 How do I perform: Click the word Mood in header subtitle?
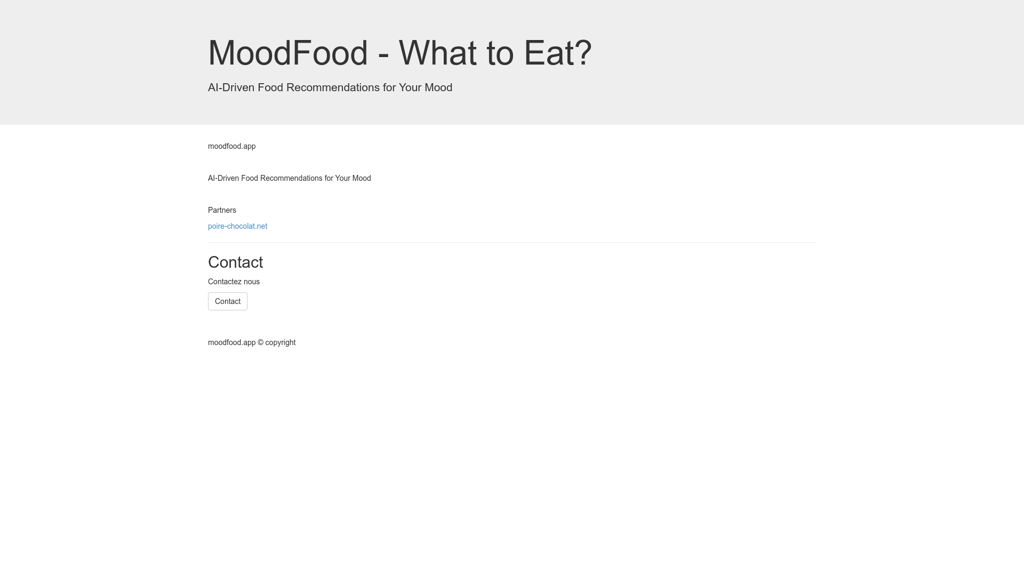tap(438, 88)
